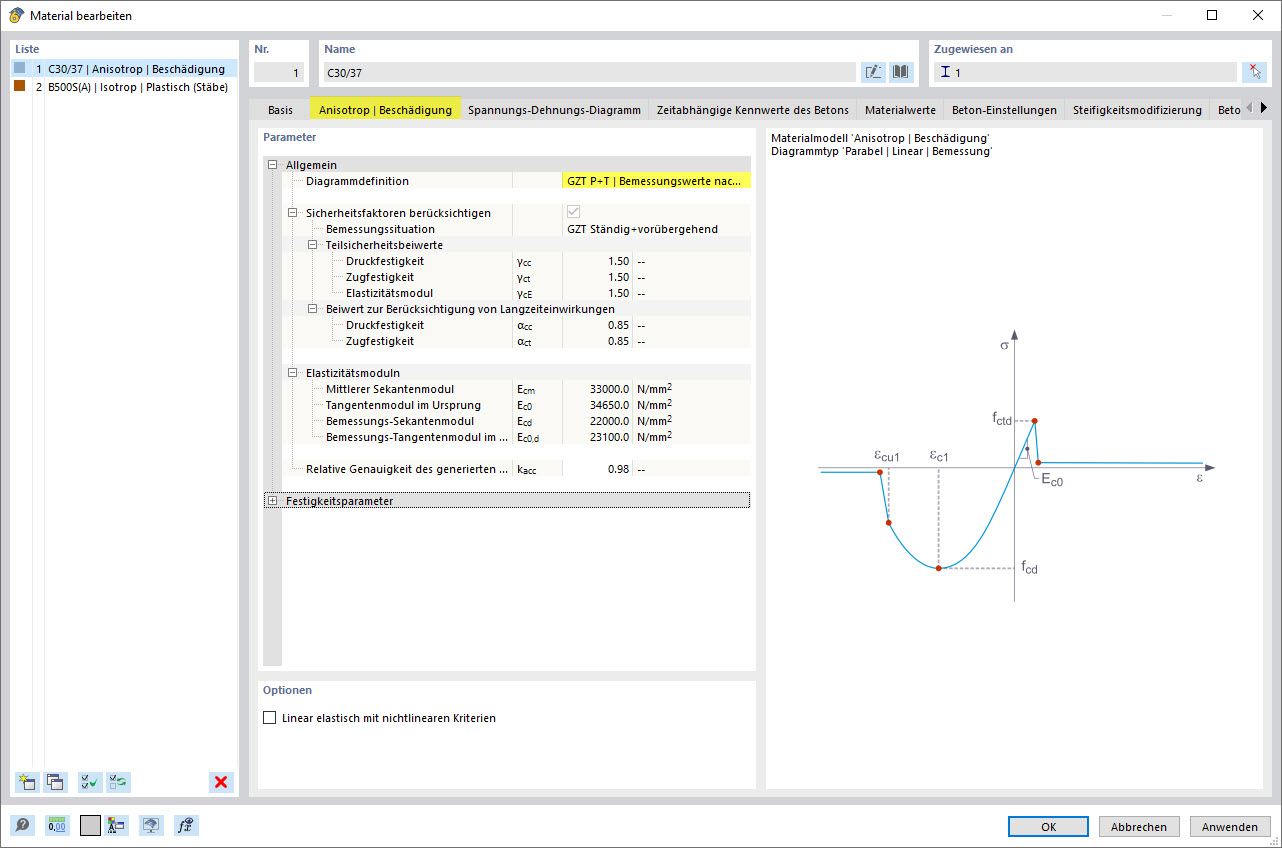Click the fx formula icon in the bottom toolbar
The height and width of the screenshot is (848, 1282).
pyautogui.click(x=185, y=825)
